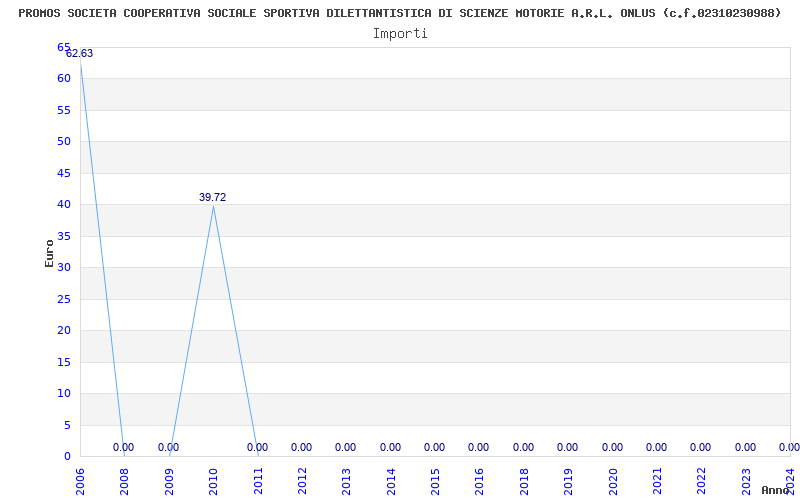Click the 0.00 value label above 2009

168,447
